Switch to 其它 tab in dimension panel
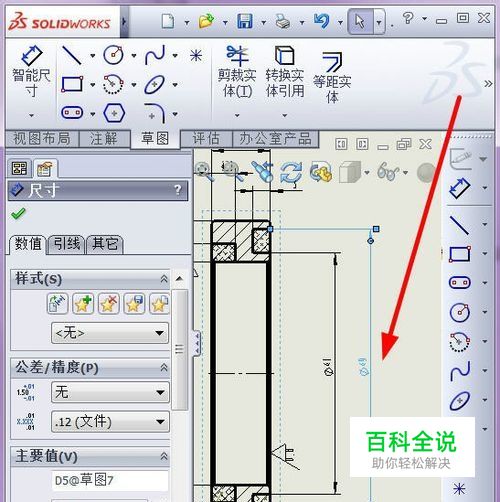The width and height of the screenshot is (500, 502). [x=105, y=244]
